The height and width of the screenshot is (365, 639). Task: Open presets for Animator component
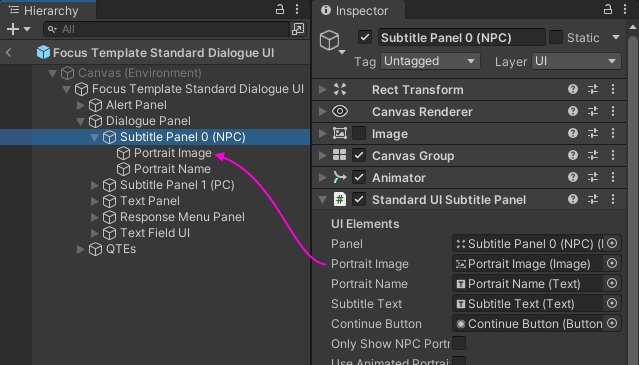pyautogui.click(x=593, y=177)
